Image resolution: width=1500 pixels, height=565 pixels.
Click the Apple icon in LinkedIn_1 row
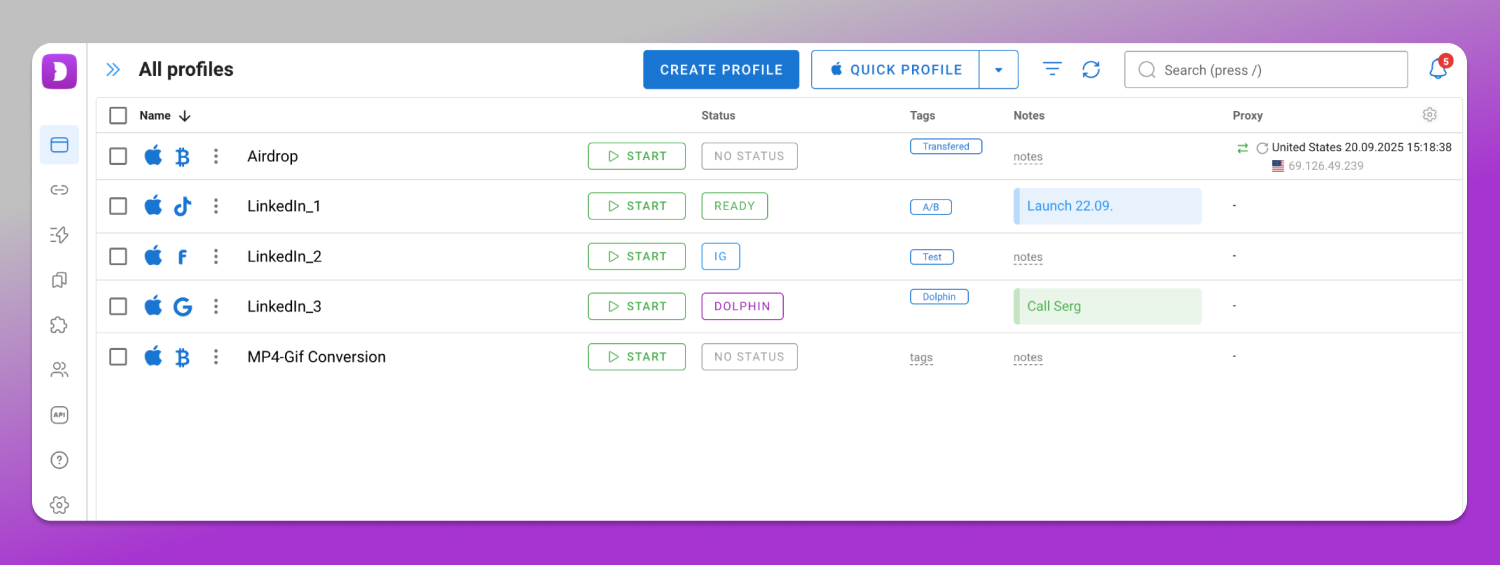(x=153, y=205)
